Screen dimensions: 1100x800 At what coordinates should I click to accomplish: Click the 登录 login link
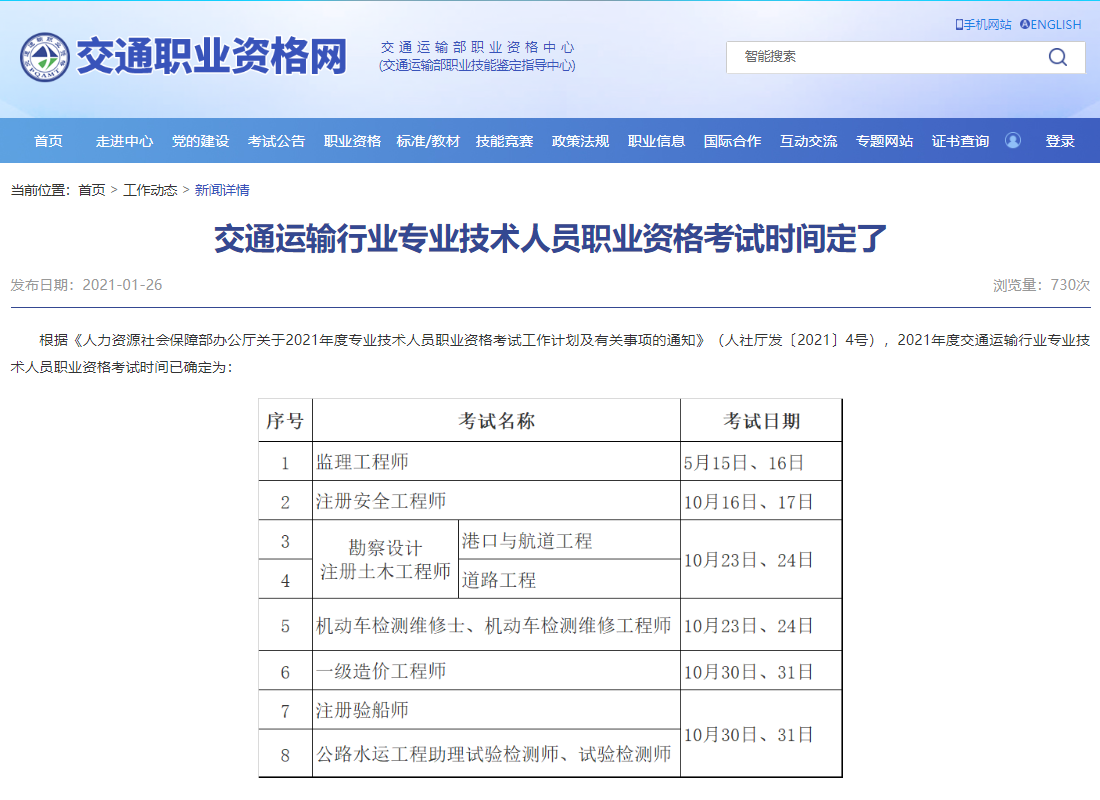(1059, 141)
